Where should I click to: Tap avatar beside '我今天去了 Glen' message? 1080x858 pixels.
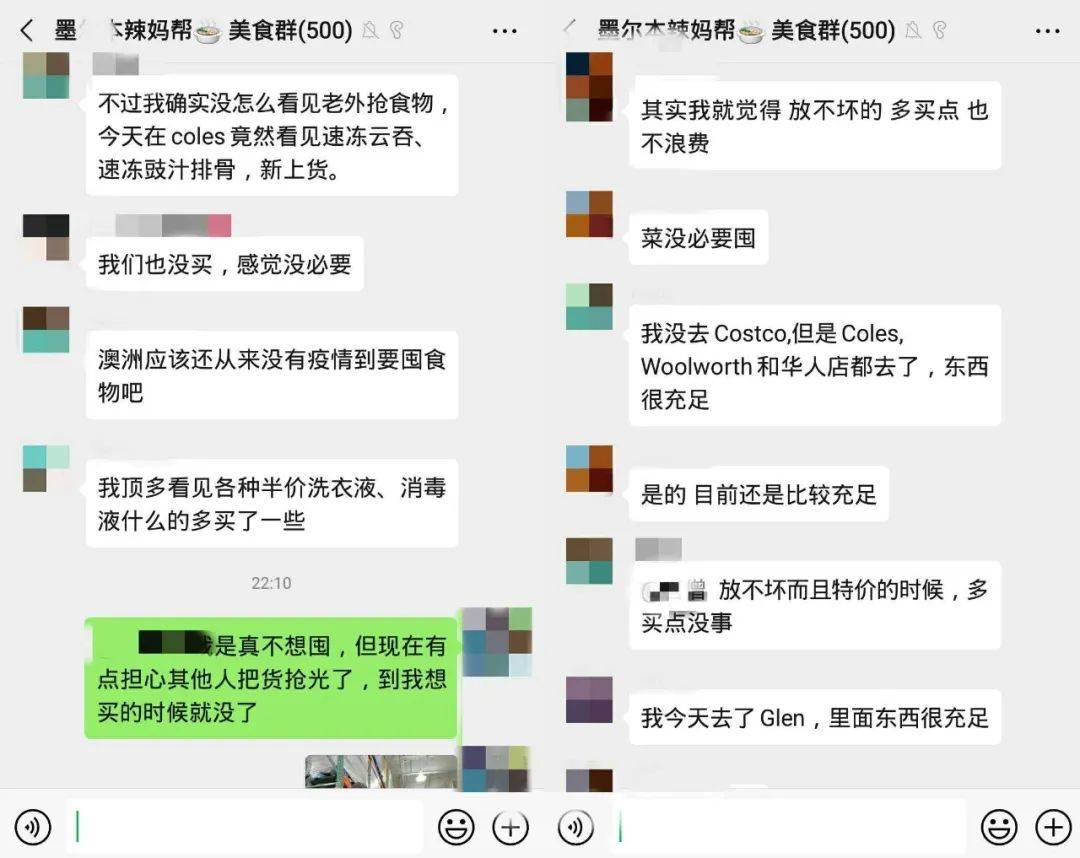589,700
